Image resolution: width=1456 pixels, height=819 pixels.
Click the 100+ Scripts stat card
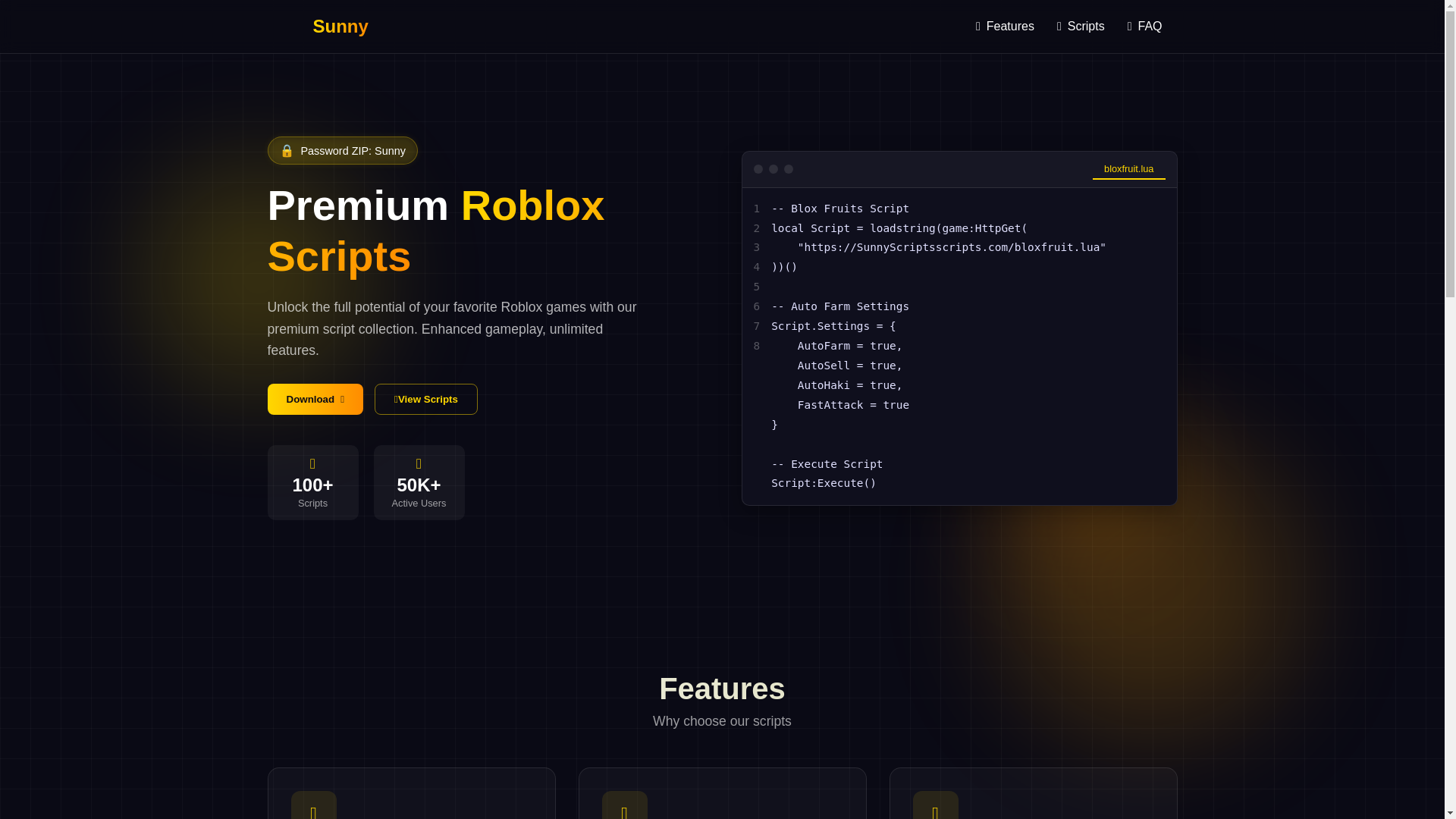312,482
